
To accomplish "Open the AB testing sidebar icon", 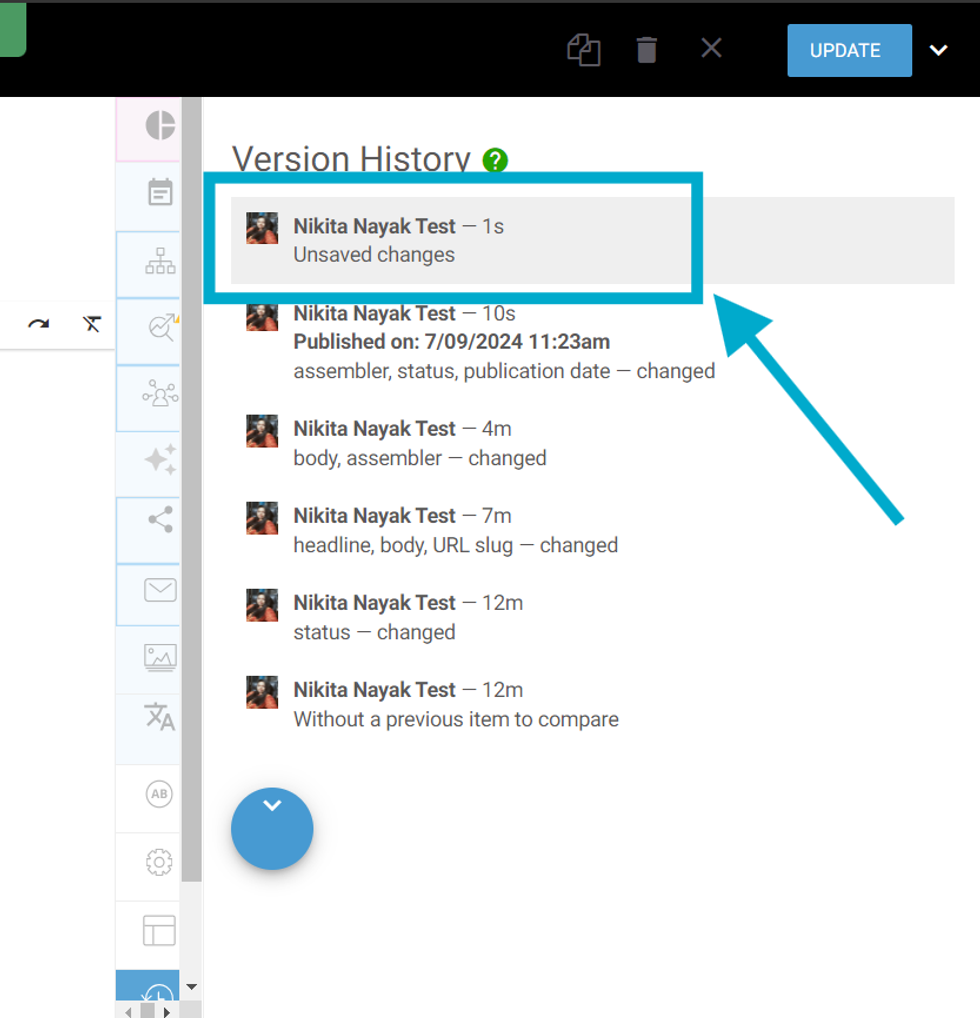I will coord(159,794).
